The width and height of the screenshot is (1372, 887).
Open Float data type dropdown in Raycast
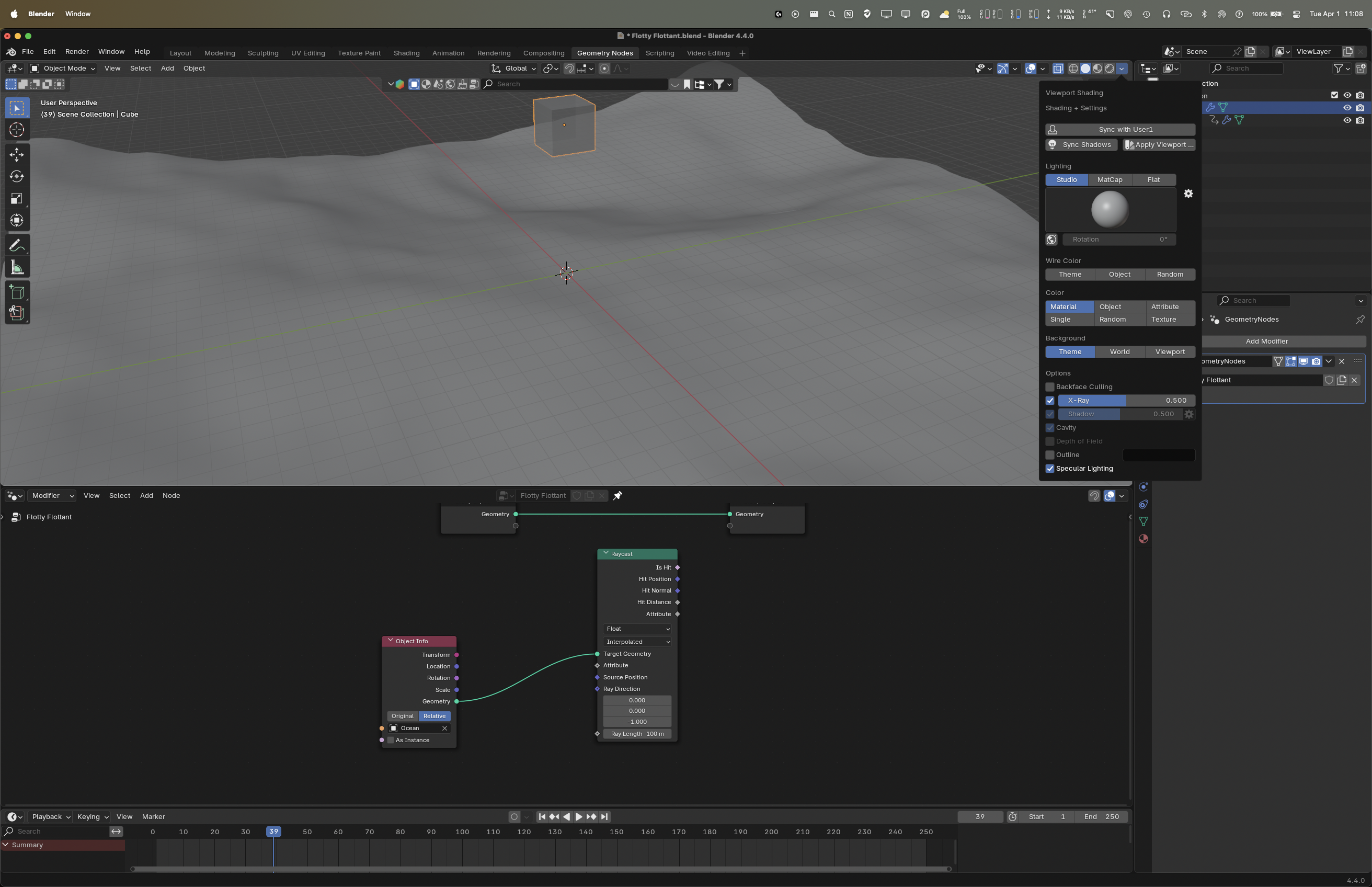[x=637, y=629]
